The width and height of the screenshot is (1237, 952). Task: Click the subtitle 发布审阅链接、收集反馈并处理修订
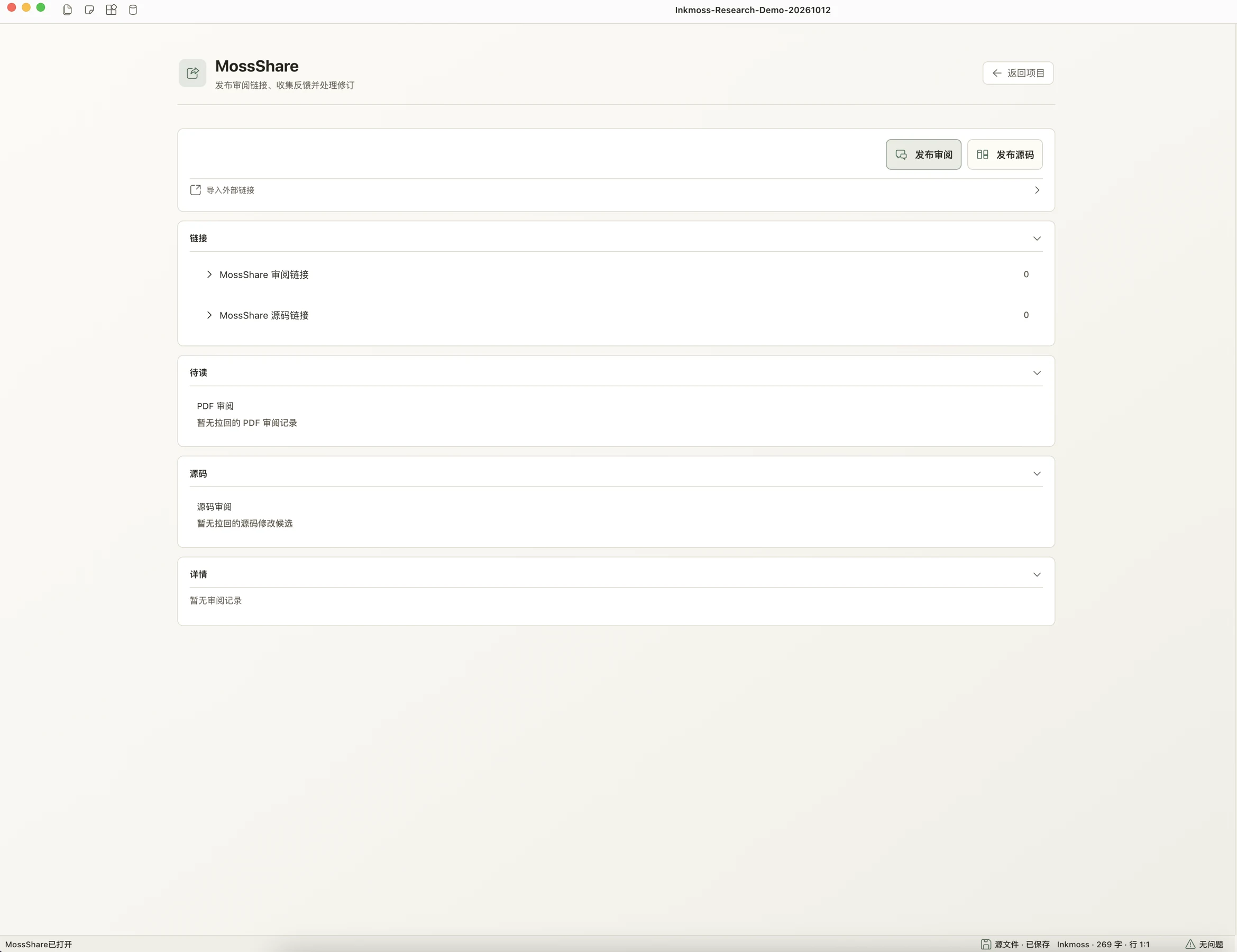pos(285,85)
